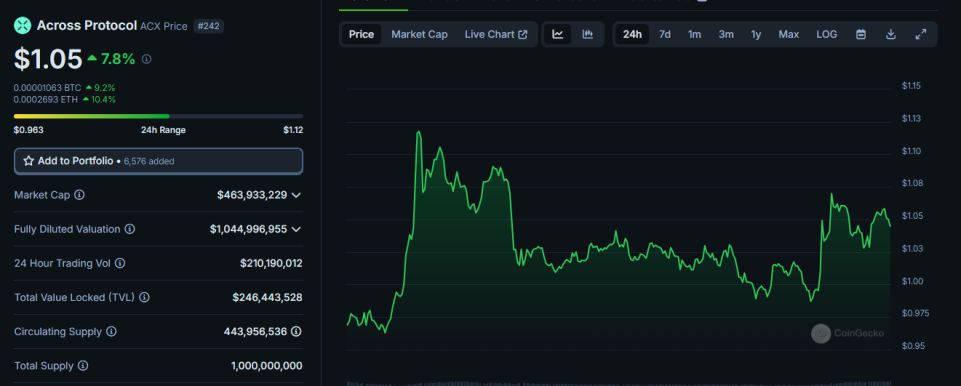The height and width of the screenshot is (386, 961).
Task: Open the Live Chart link
Action: coord(496,34)
